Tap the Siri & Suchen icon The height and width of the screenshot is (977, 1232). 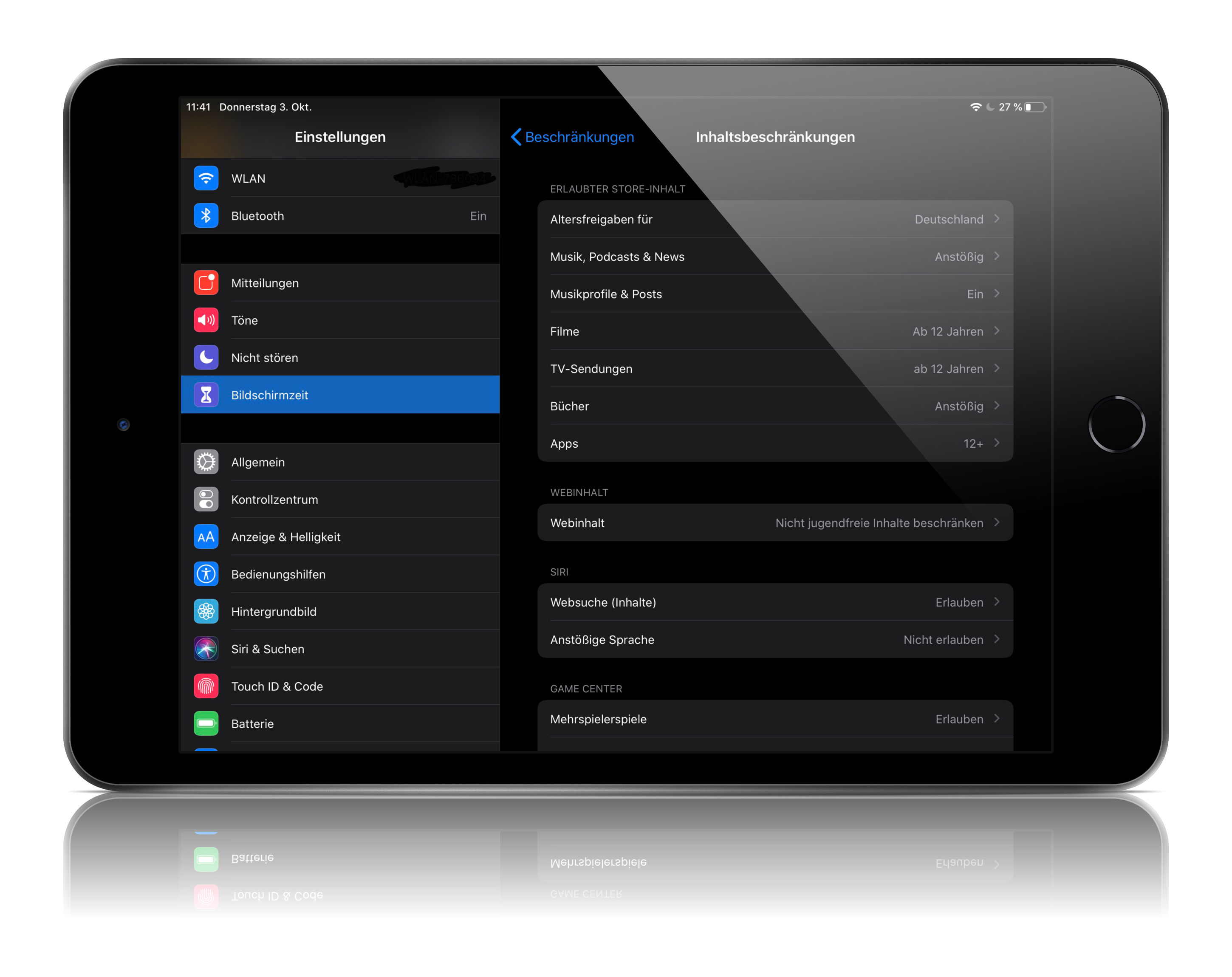pyautogui.click(x=206, y=649)
